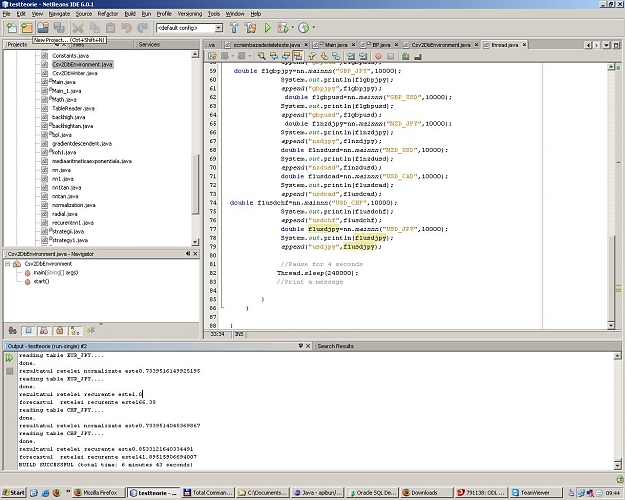Image resolution: width=625 pixels, height=500 pixels.
Task: Click the Last Edit editor toolbar icon
Action: 212,56
